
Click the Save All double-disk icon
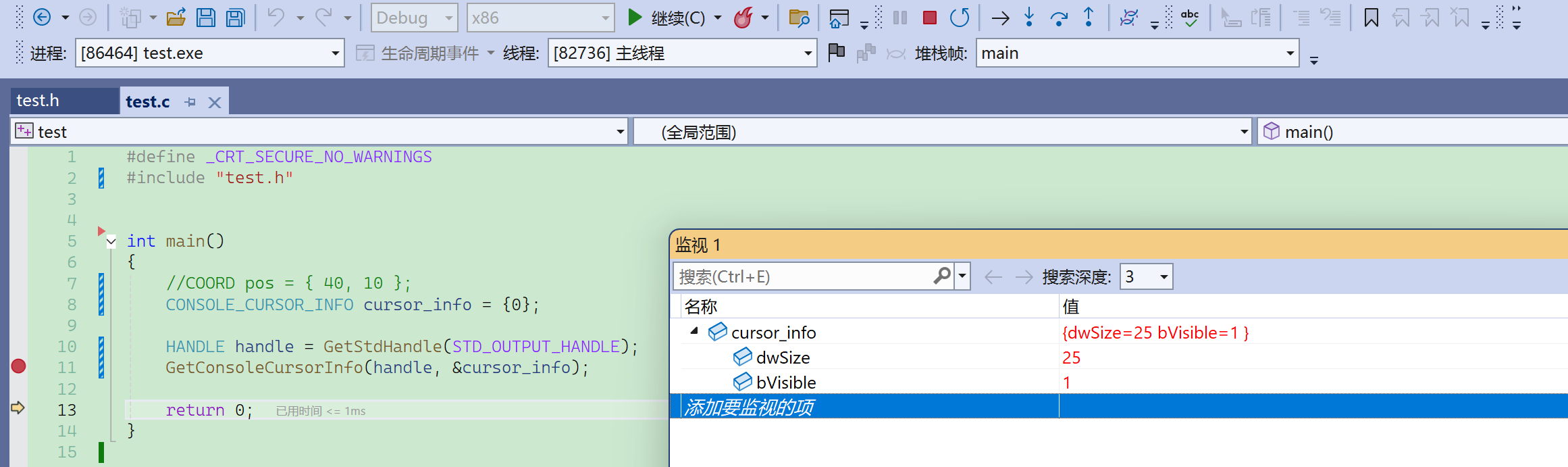(x=236, y=18)
